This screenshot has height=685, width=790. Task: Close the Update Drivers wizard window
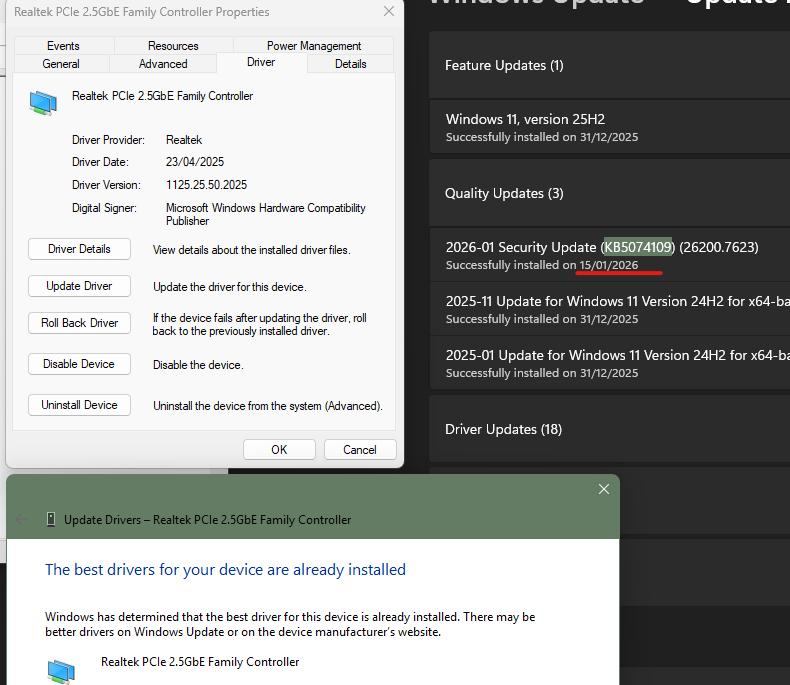(604, 489)
